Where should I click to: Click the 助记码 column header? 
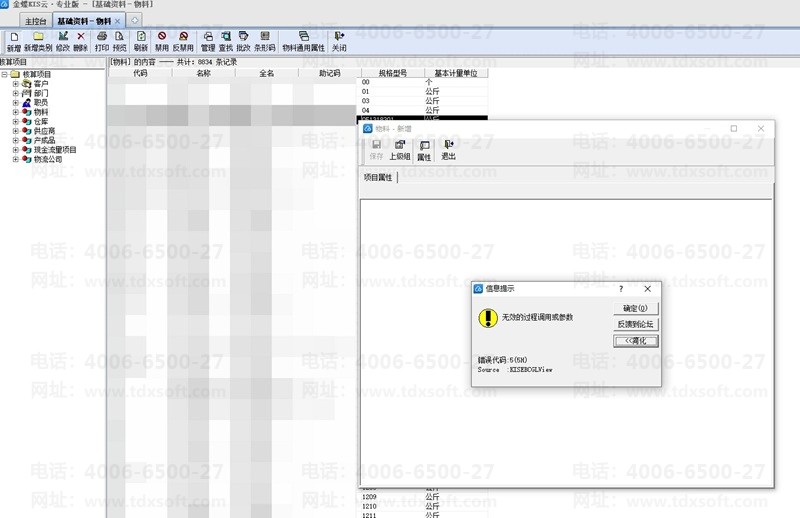(x=330, y=73)
